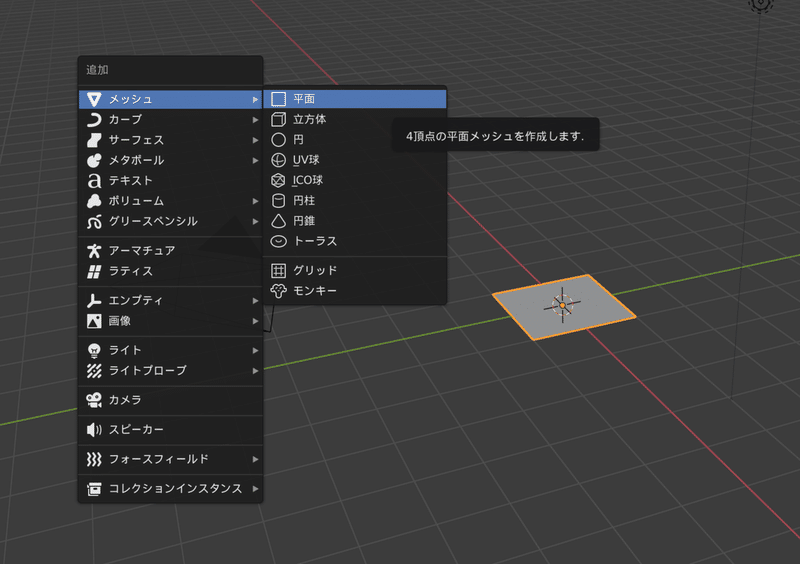Expand the カーブ submenu arrow
Screen dimensions: 800x564
tap(255, 120)
